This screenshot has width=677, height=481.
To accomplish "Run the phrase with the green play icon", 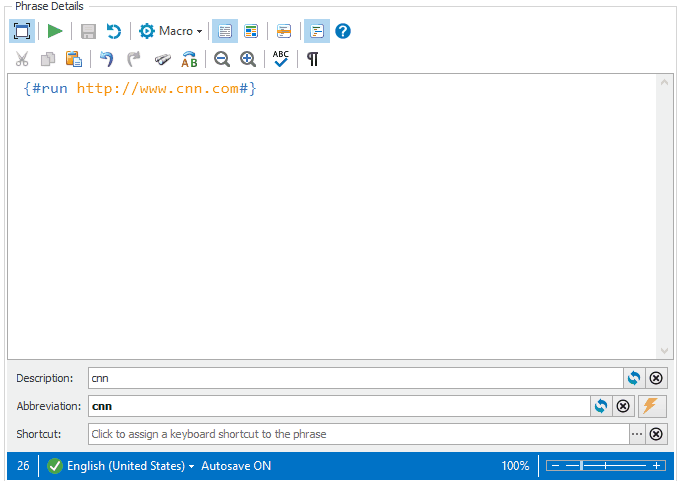I will pos(55,31).
